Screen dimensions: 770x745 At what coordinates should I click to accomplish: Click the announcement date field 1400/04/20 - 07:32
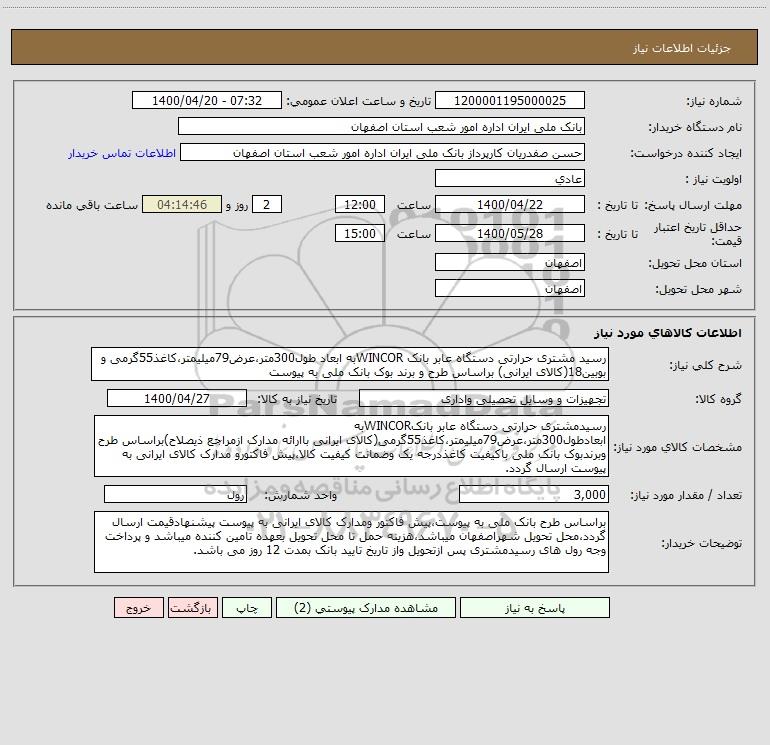coord(207,100)
